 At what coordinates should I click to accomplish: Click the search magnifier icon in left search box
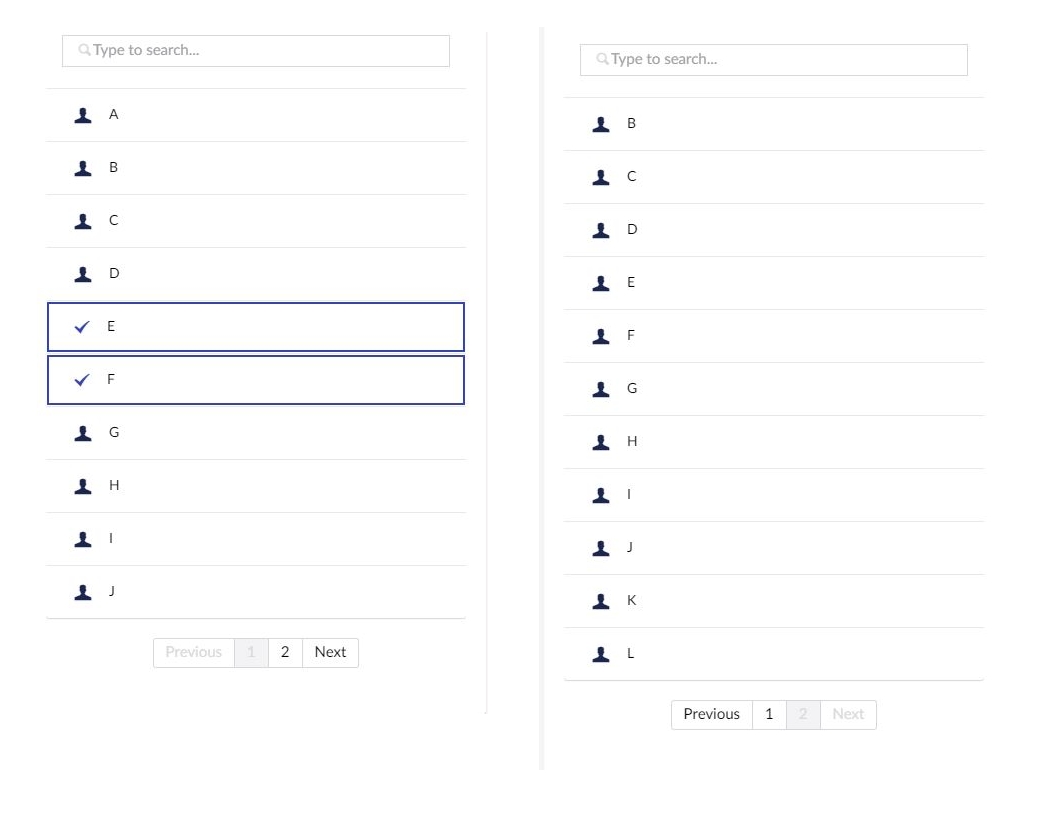pos(84,50)
